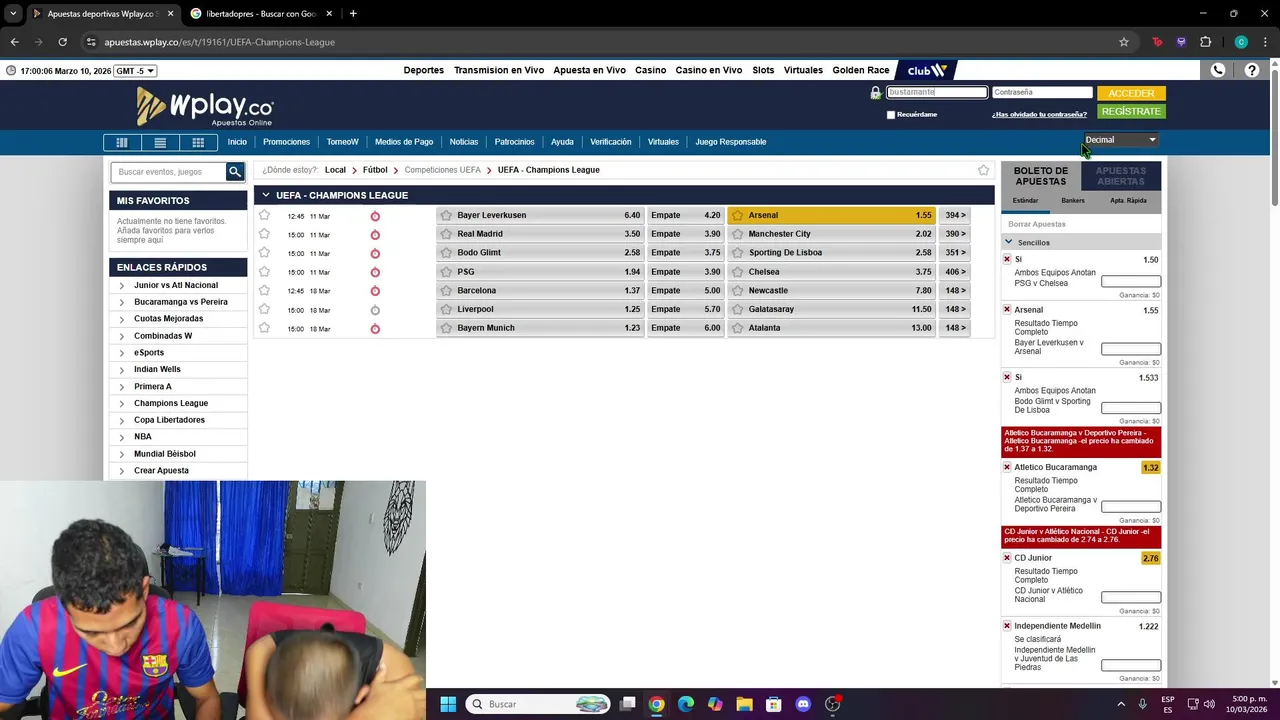Open Chrome from the taskbar

point(656,704)
